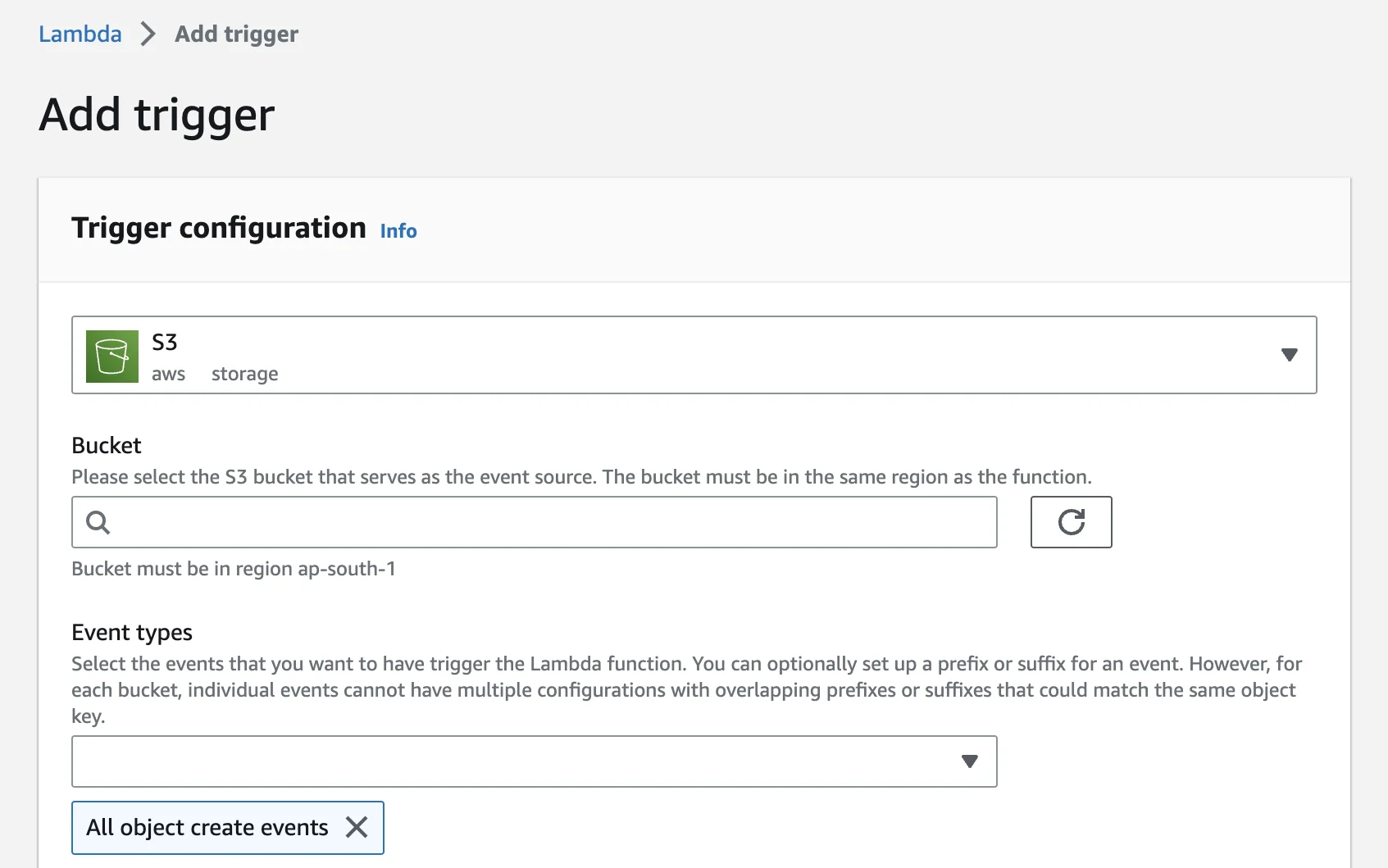Click the 'aws' tag under S3
The image size is (1388, 868).
168,374
